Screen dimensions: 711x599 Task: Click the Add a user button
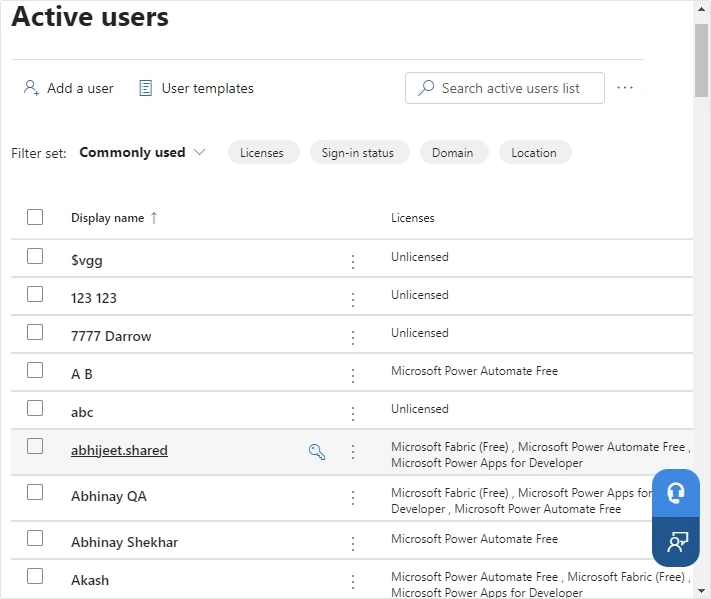coord(68,88)
